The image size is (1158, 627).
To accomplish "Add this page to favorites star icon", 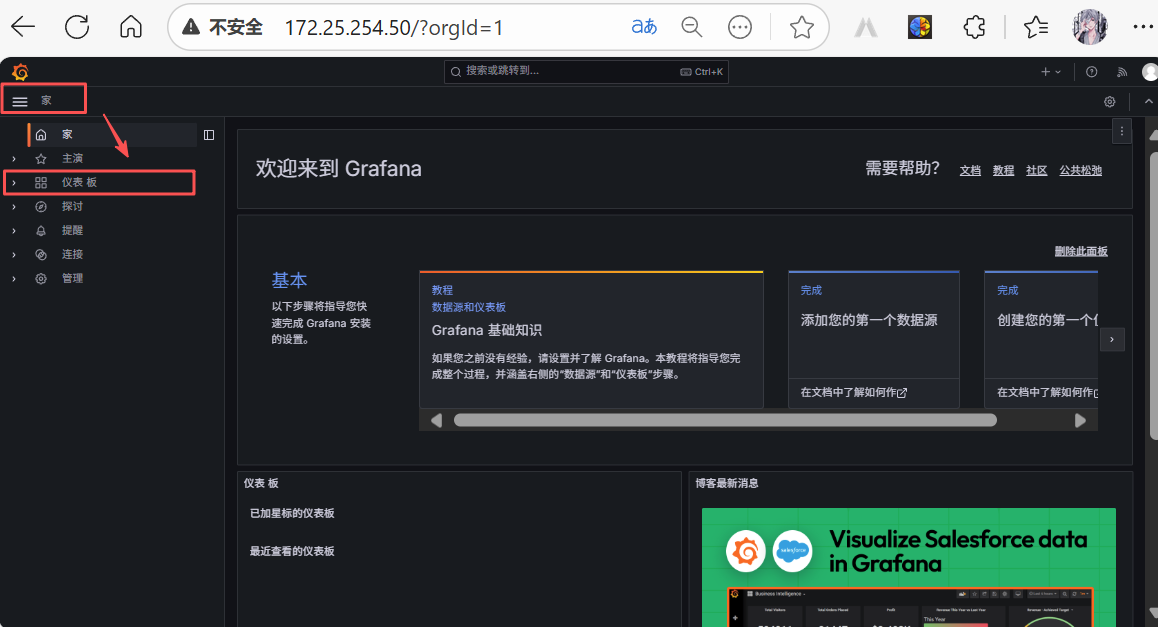I will 801,27.
